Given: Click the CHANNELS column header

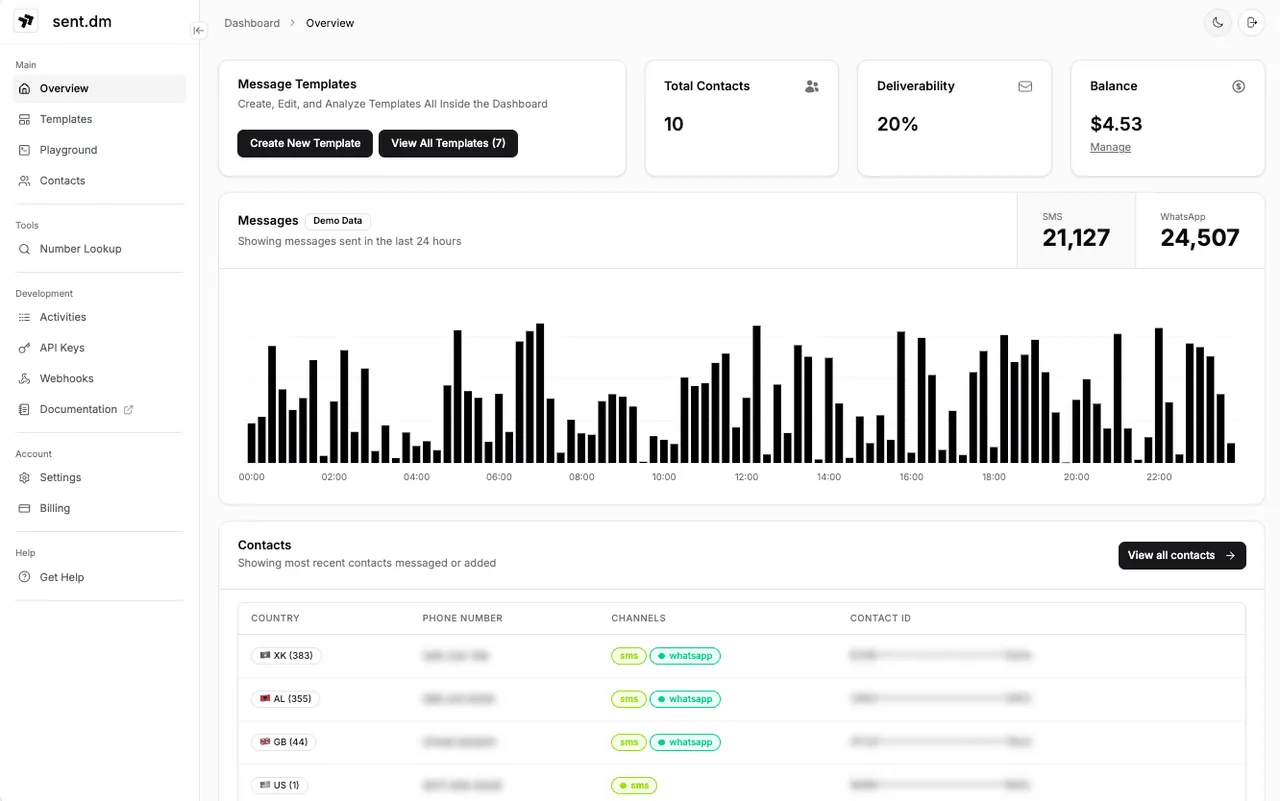Looking at the screenshot, I should [x=638, y=618].
